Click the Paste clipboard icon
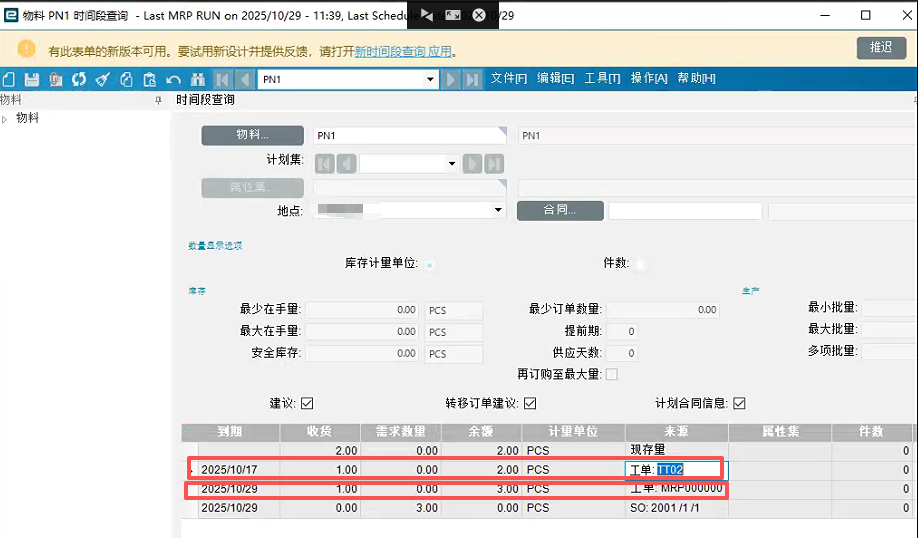The width and height of the screenshot is (918, 538). (150, 79)
